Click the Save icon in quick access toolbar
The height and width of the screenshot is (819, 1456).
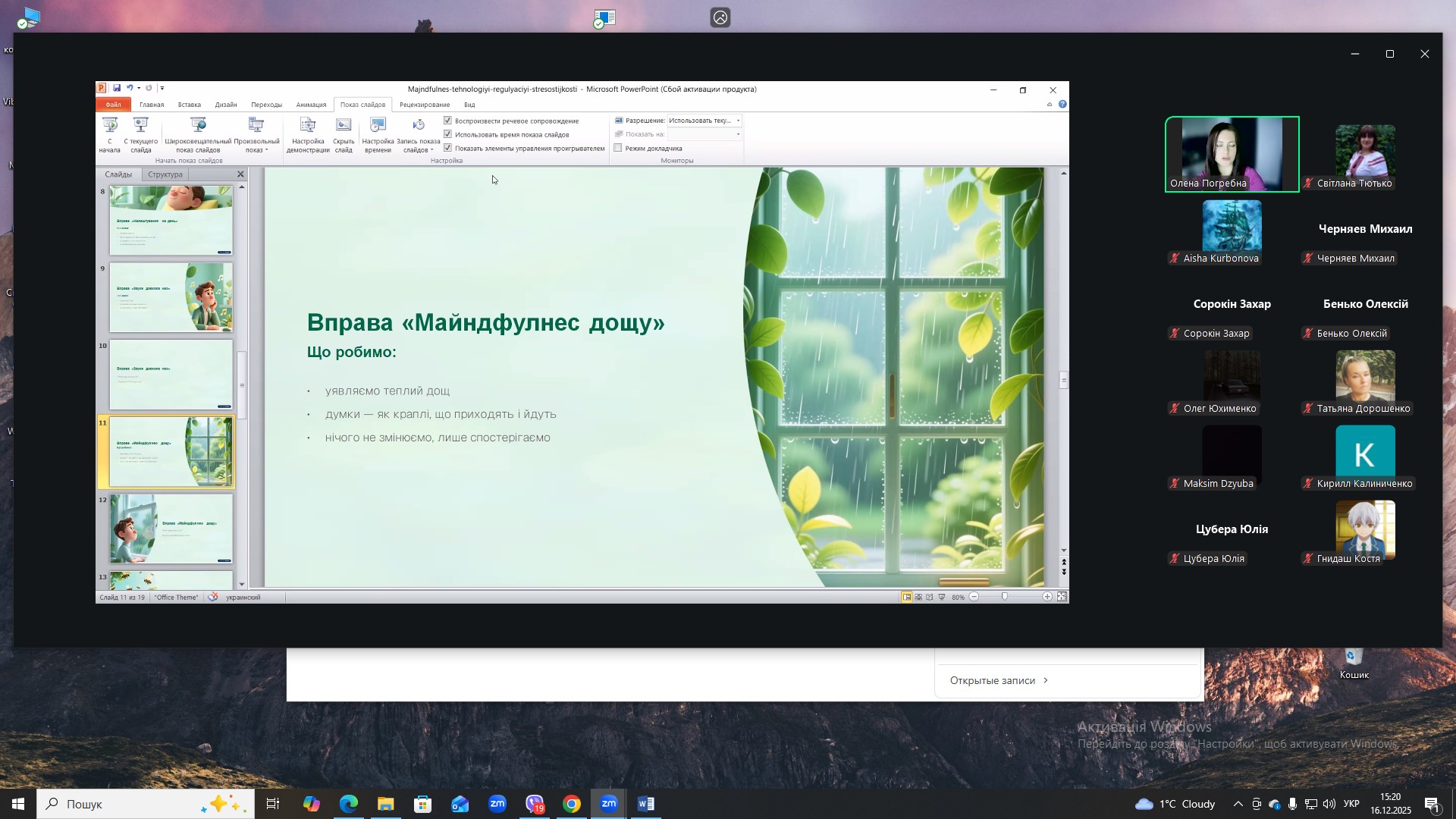click(x=117, y=89)
